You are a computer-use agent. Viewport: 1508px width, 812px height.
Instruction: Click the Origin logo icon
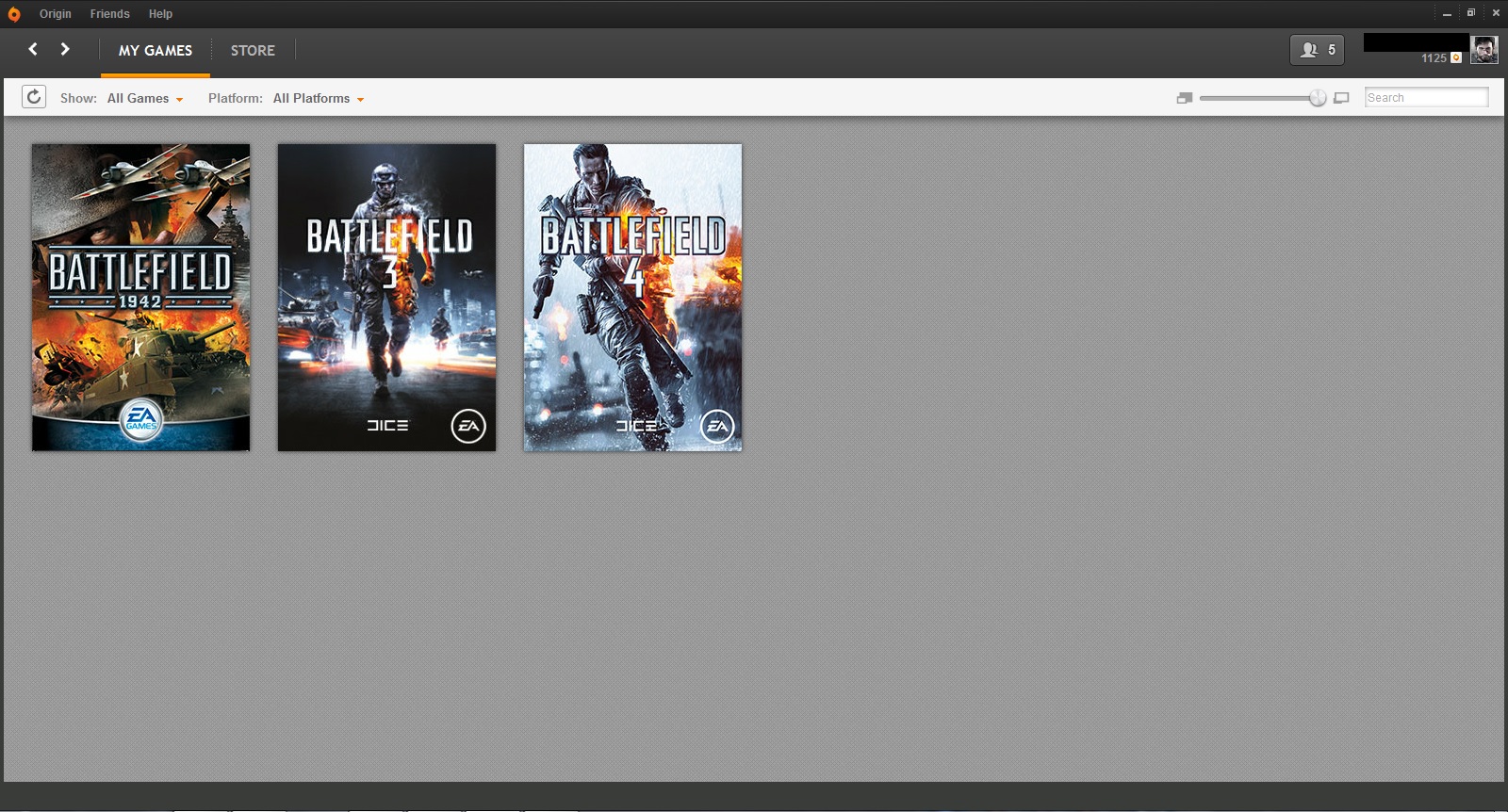[x=14, y=14]
